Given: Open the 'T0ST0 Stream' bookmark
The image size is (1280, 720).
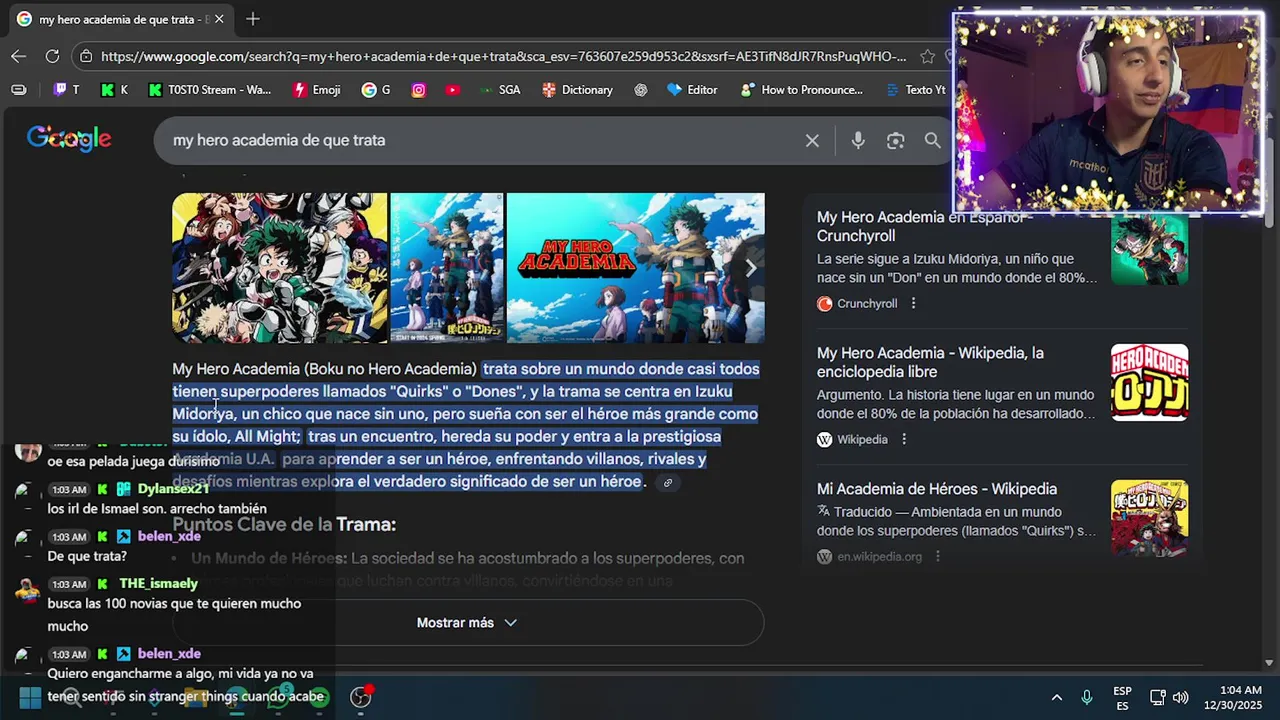Looking at the screenshot, I should tap(210, 90).
